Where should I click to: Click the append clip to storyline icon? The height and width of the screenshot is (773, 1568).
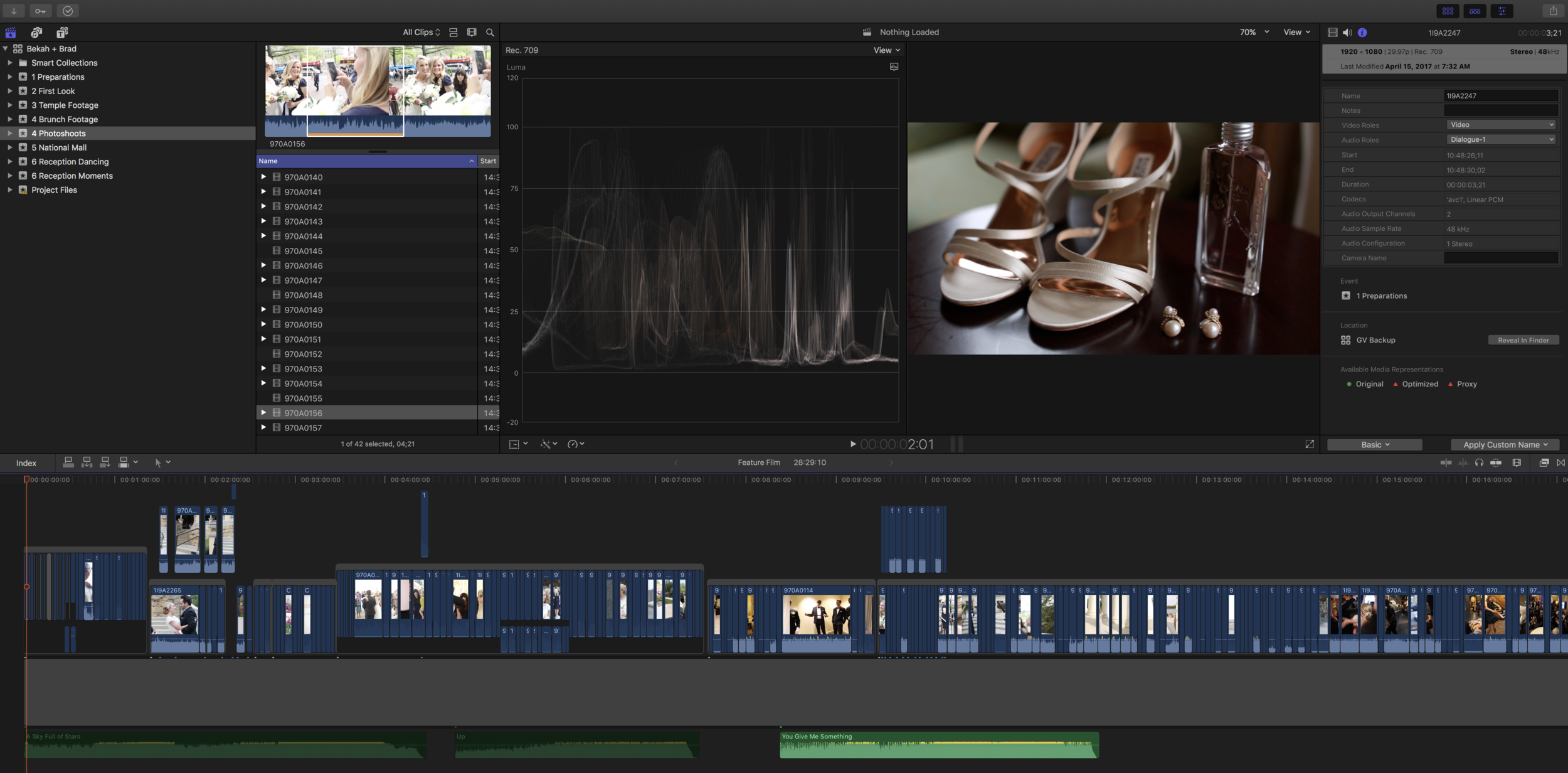click(x=105, y=462)
